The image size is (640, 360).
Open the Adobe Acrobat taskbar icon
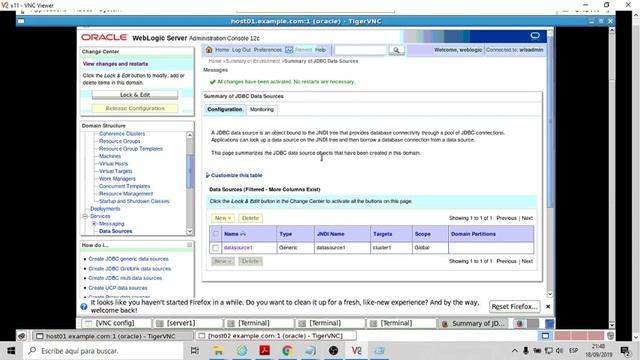264,351
